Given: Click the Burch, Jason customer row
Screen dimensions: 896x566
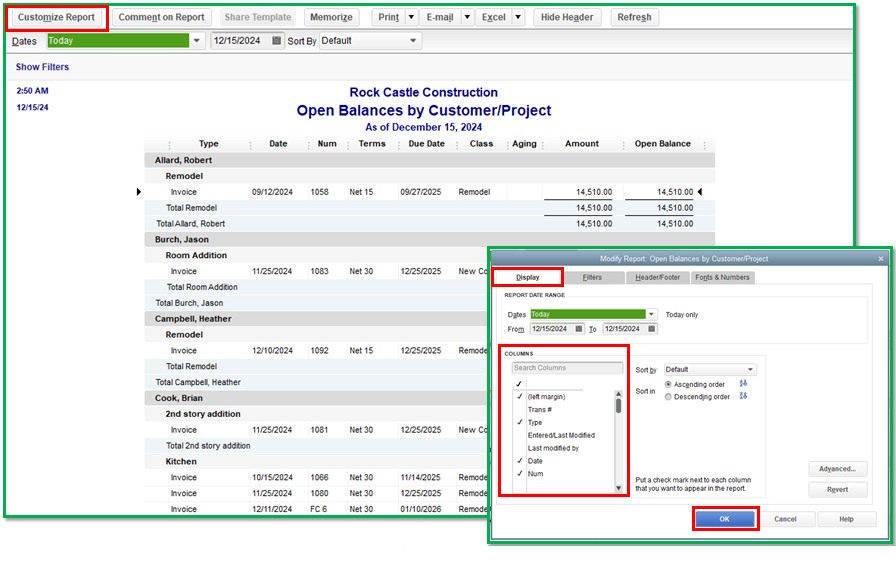Looking at the screenshot, I should pyautogui.click(x=429, y=240).
